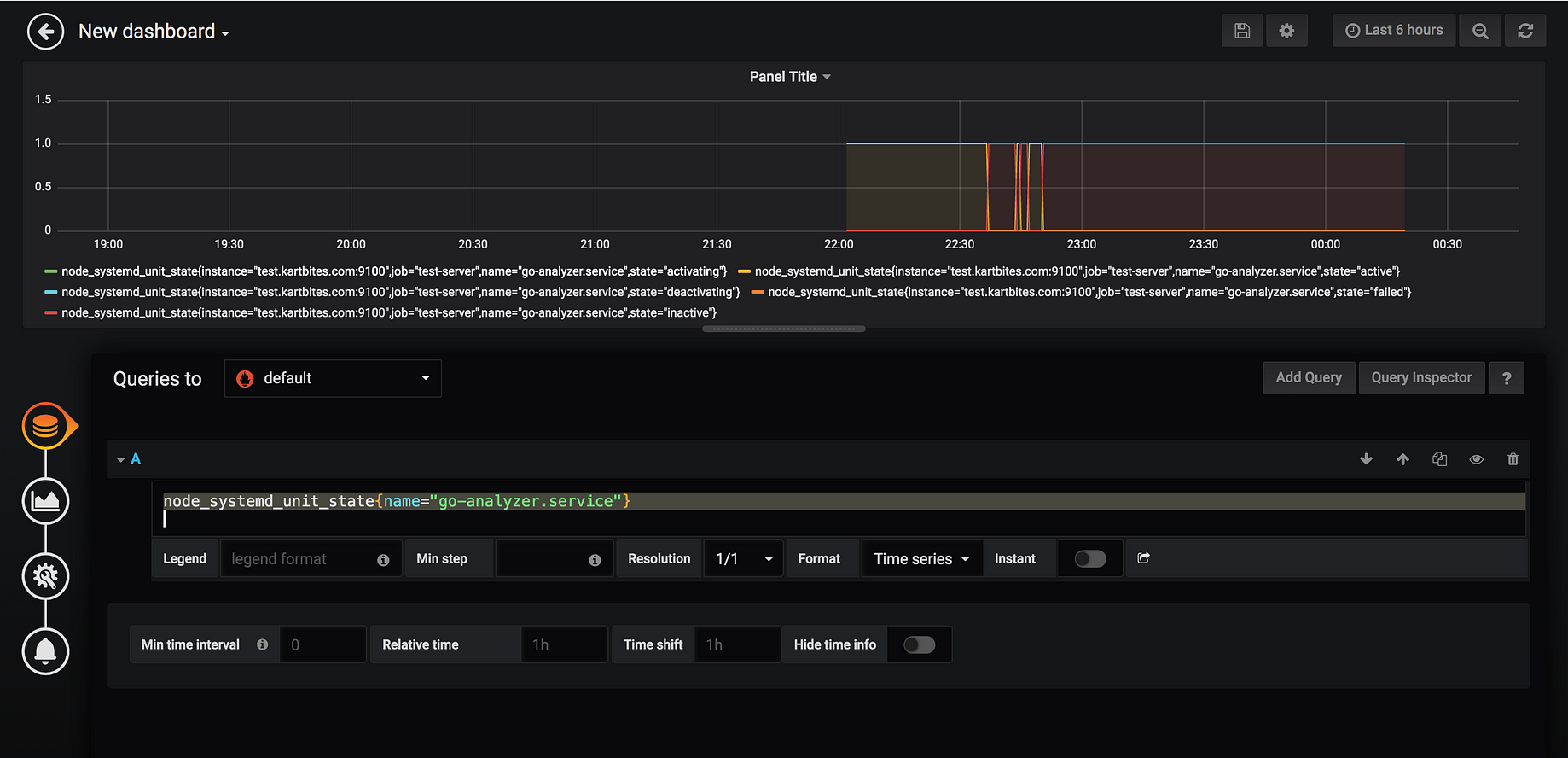Zoom out the time range with magnifier icon
Viewport: 1568px width, 758px height.
pyautogui.click(x=1480, y=31)
